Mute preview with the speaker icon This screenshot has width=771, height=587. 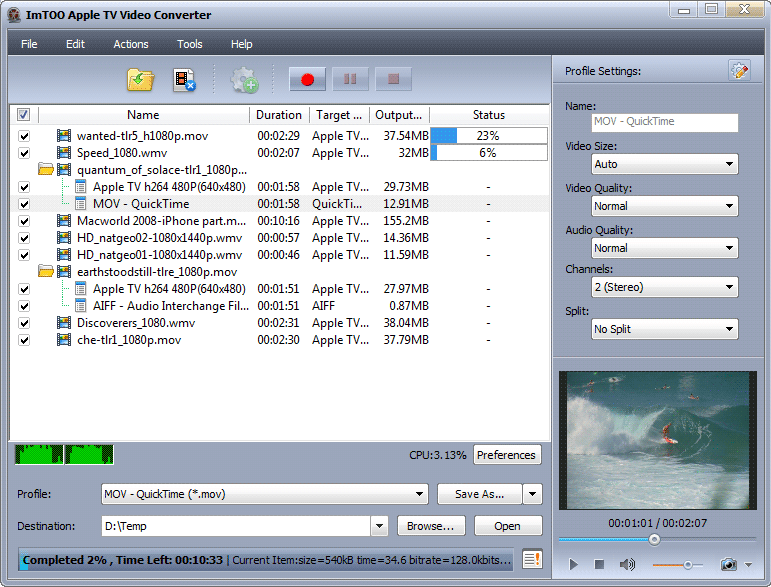click(627, 564)
